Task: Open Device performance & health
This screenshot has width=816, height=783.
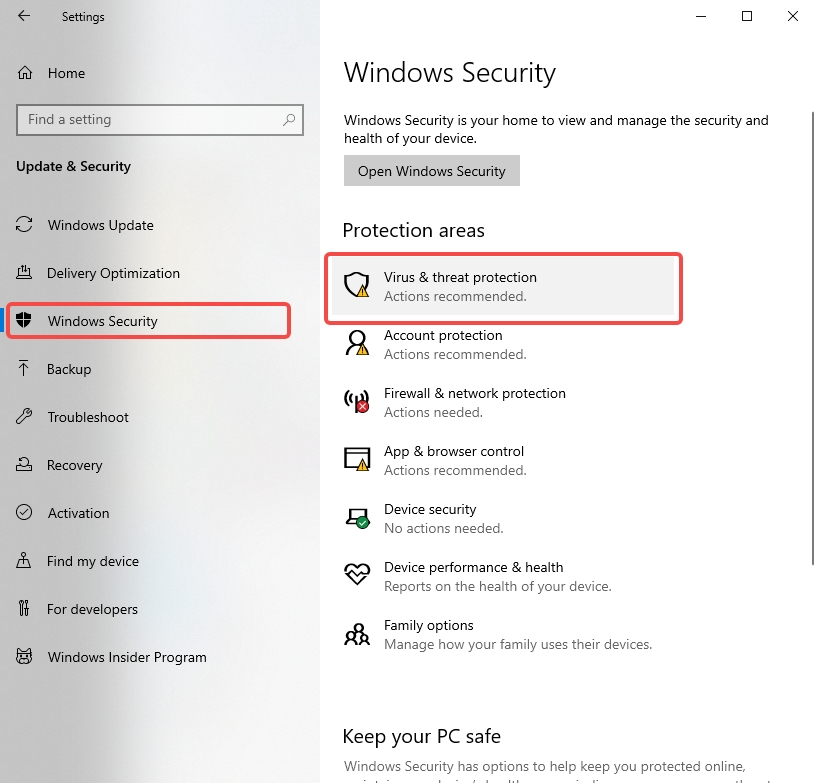Action: (503, 576)
